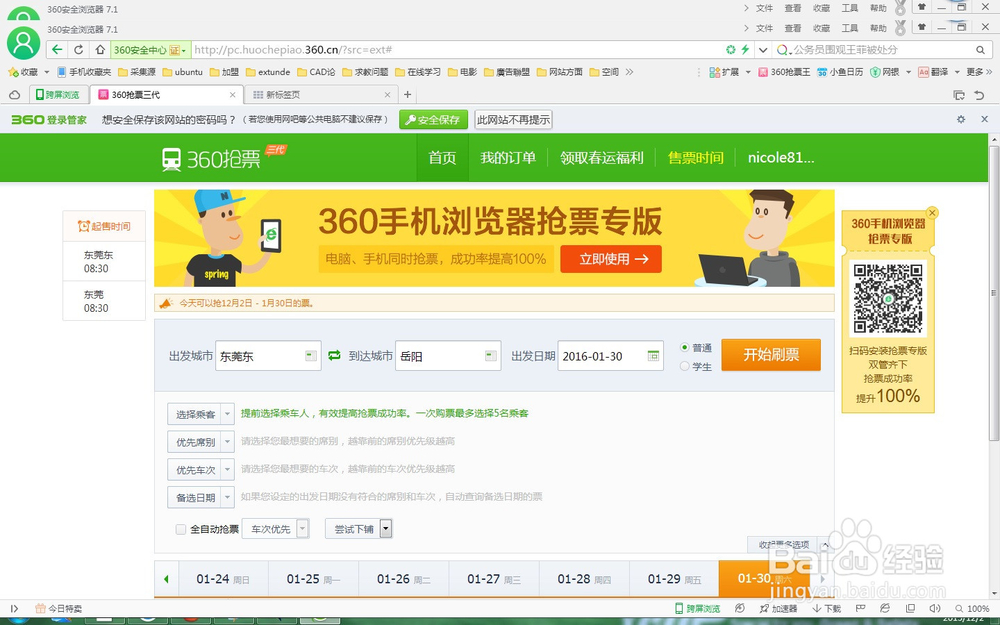Open the 手机收藏夹 bookmark
Screen dimensions: 1000x625
pyautogui.click(x=84, y=72)
